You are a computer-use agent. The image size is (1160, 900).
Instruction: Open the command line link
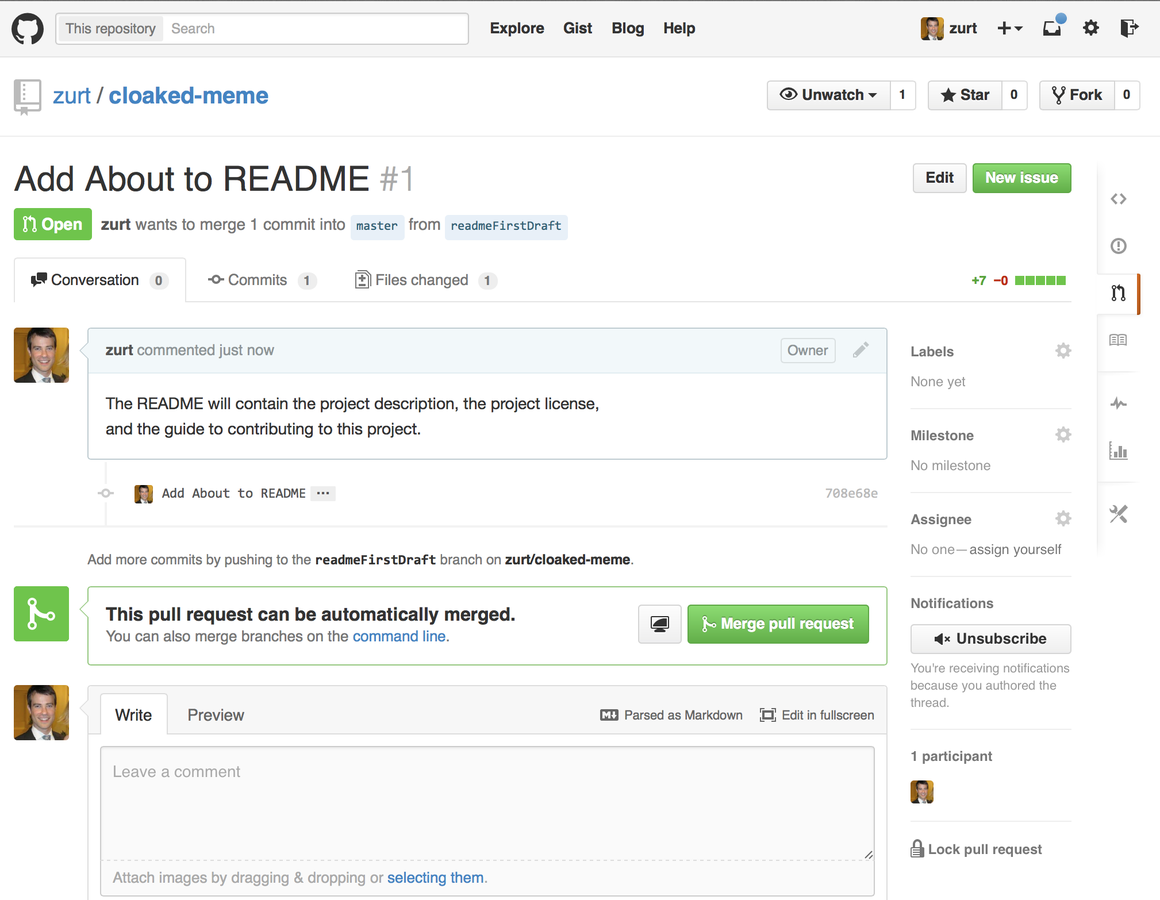399,636
